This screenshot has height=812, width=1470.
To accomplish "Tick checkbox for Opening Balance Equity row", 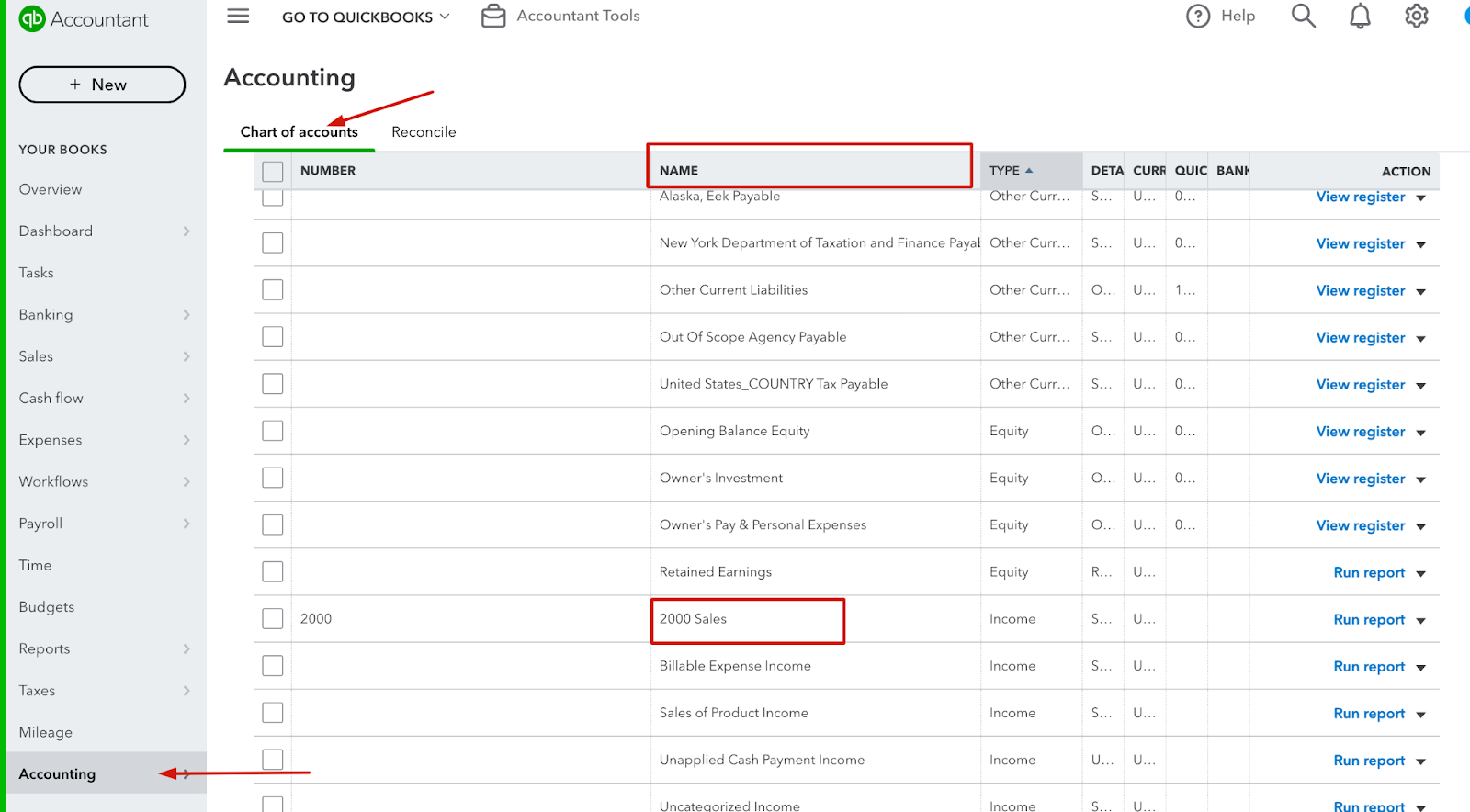I will point(273,431).
